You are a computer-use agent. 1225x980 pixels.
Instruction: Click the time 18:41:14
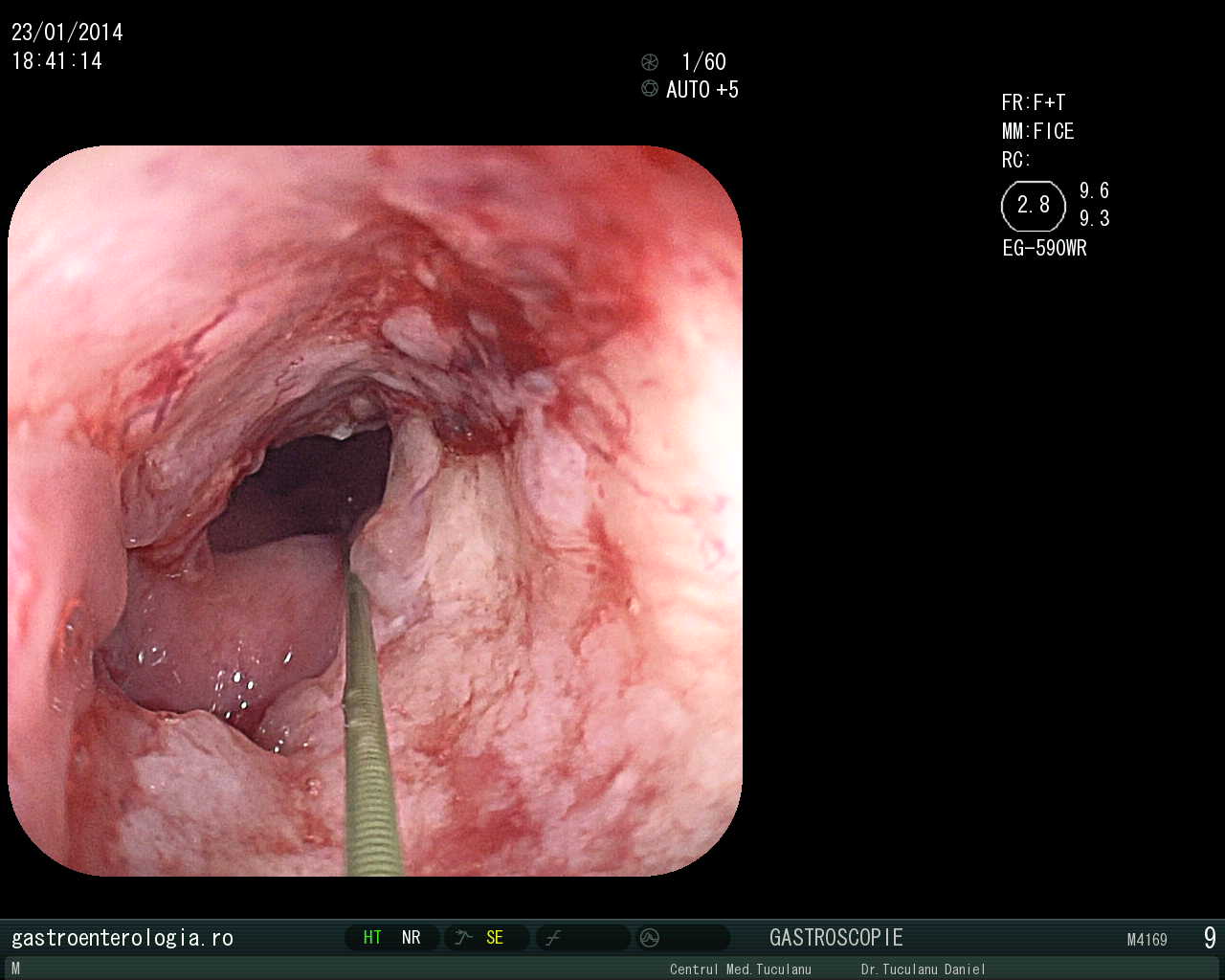pos(56,61)
